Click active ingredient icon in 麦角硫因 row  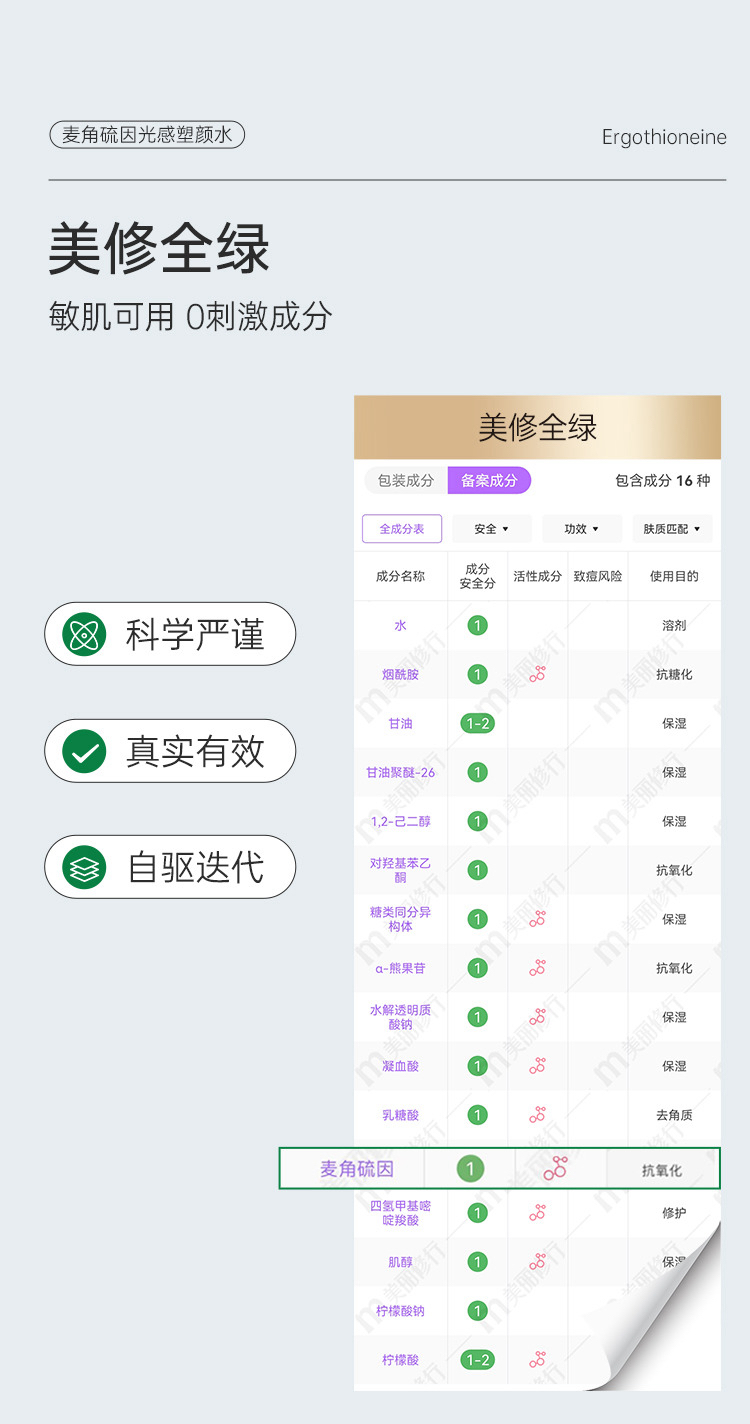556,1168
